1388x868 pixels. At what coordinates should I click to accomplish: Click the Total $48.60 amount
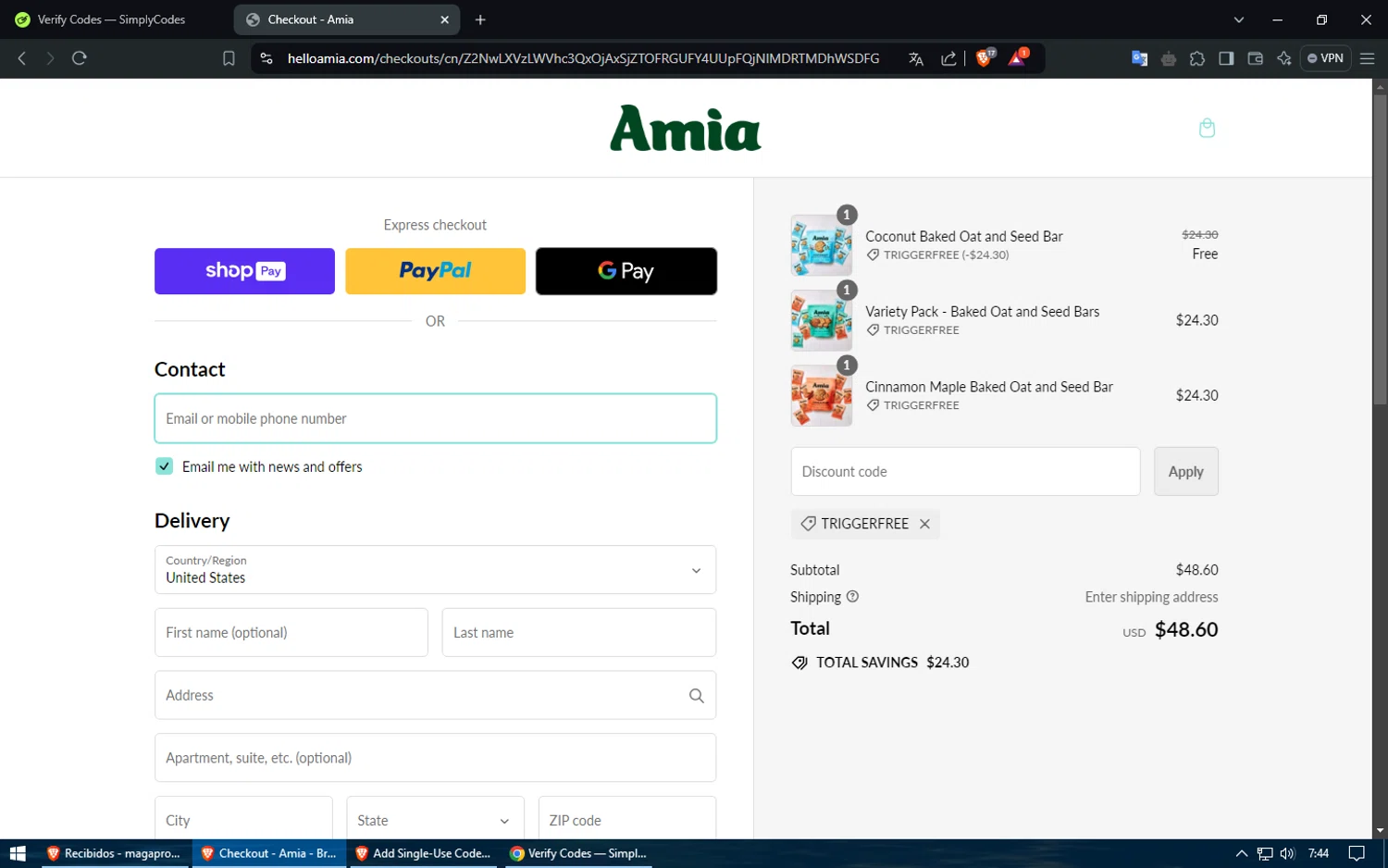[1186, 629]
